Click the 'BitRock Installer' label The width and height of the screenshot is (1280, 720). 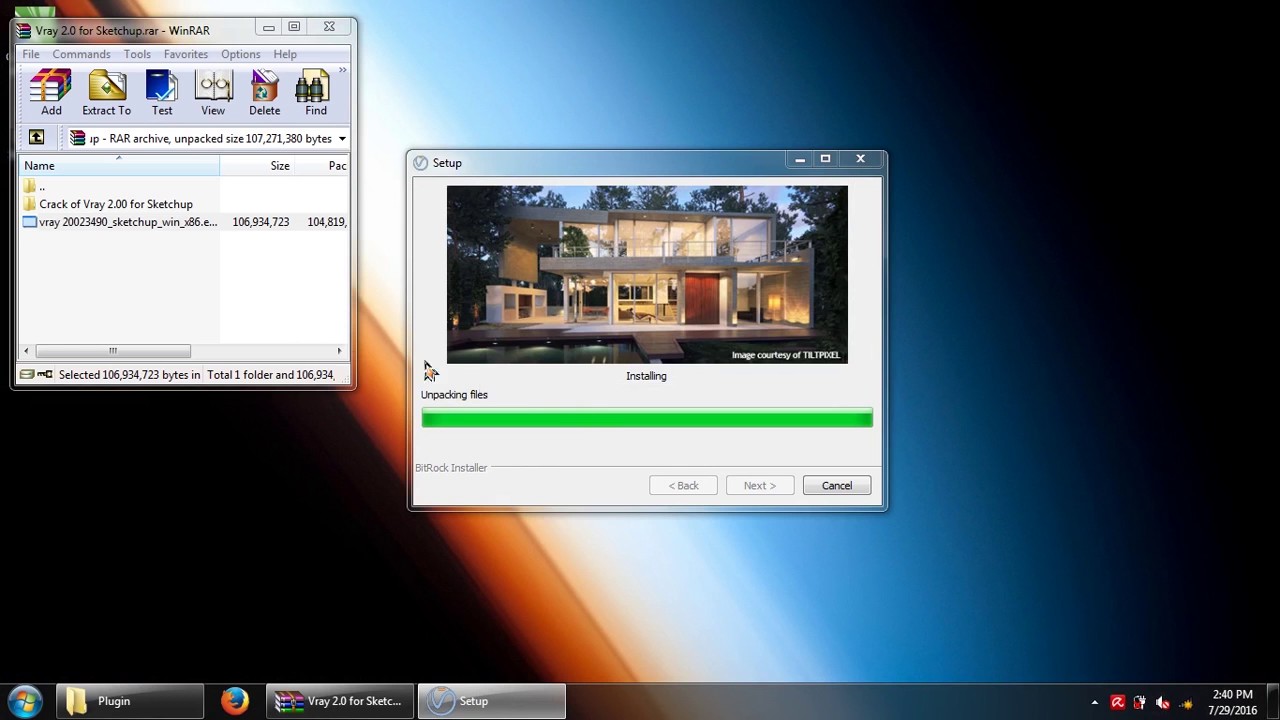(x=451, y=468)
